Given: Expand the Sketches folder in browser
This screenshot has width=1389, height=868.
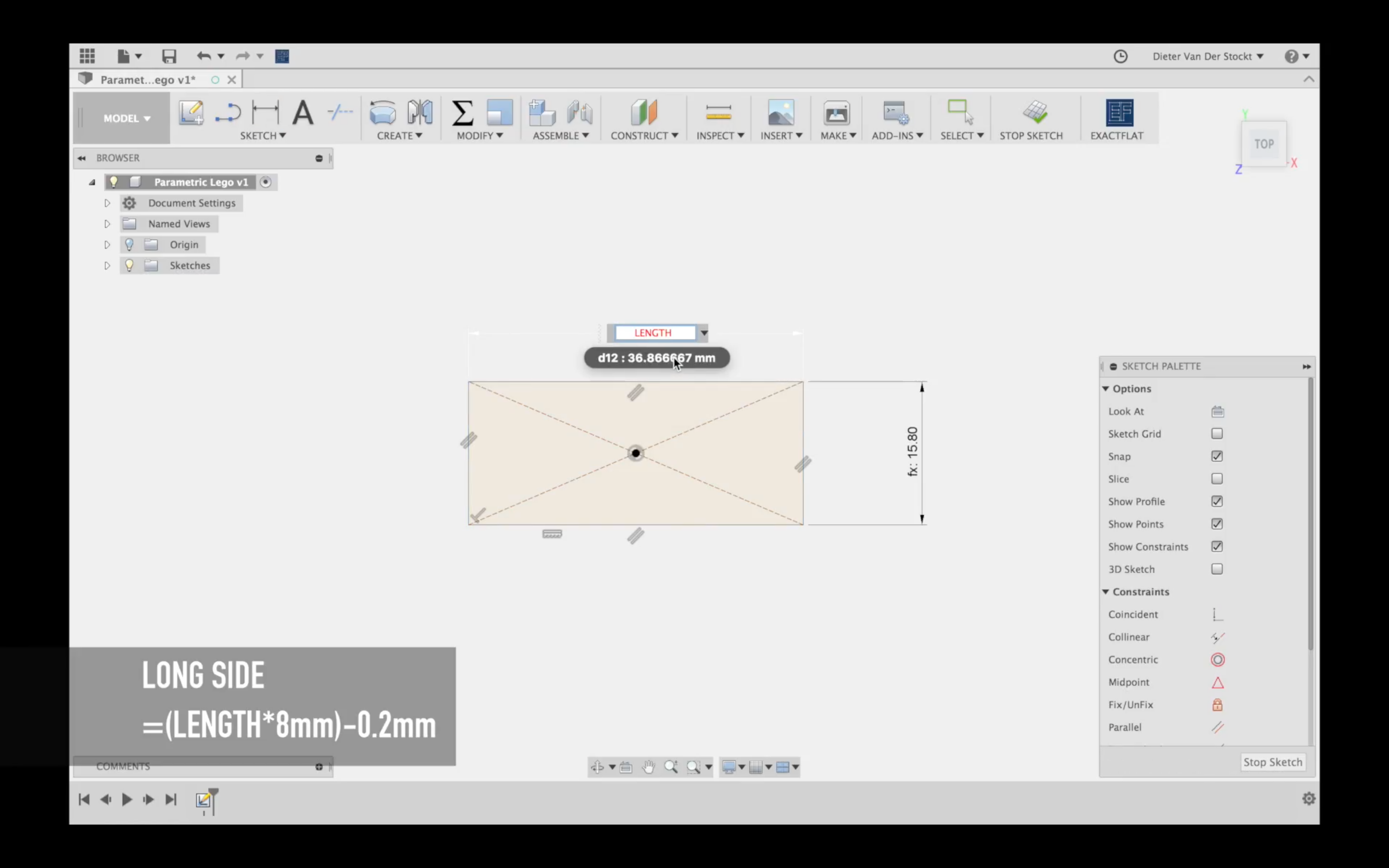Looking at the screenshot, I should tap(107, 266).
